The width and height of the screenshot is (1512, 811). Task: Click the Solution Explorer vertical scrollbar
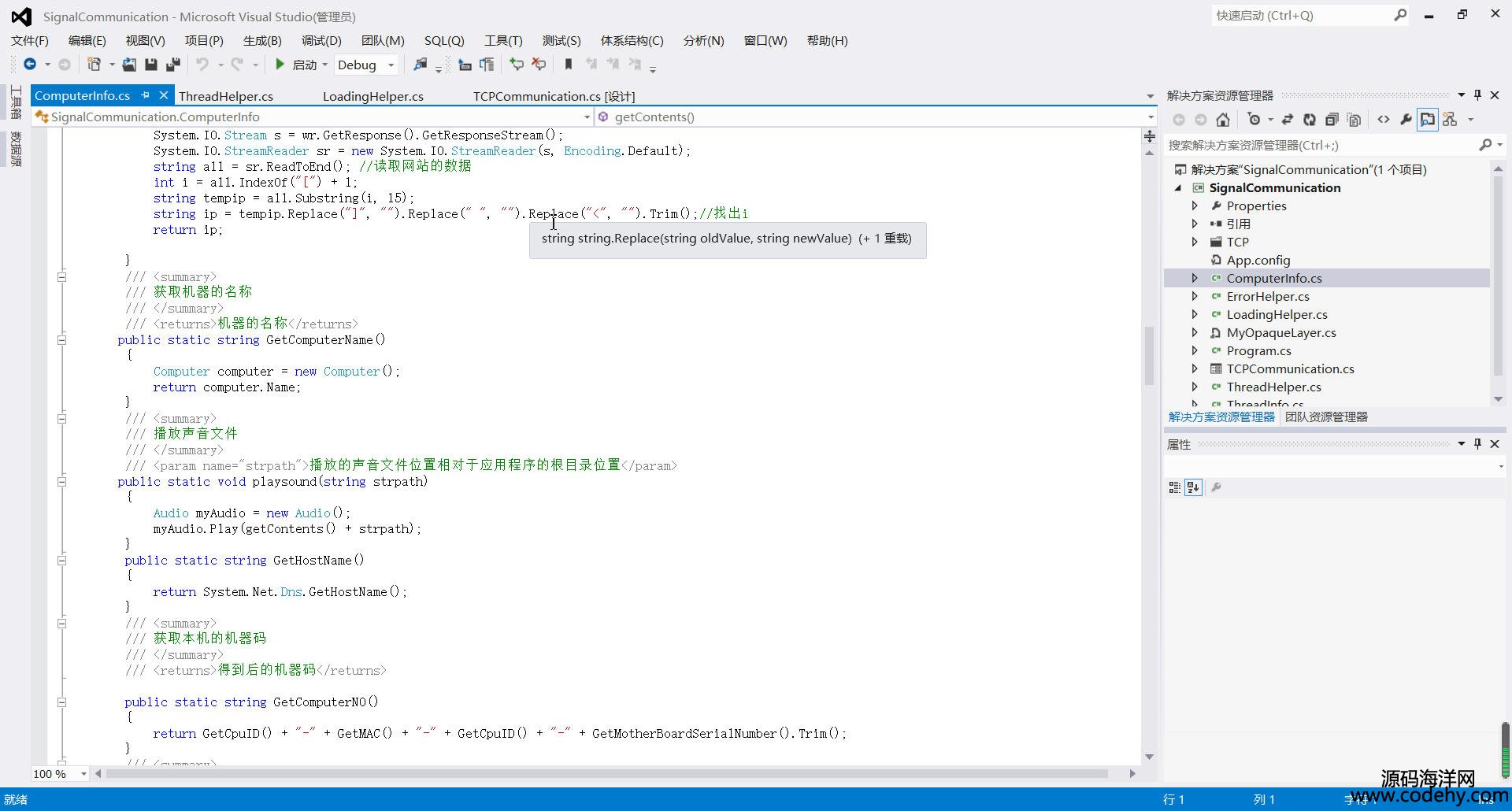[1498, 276]
